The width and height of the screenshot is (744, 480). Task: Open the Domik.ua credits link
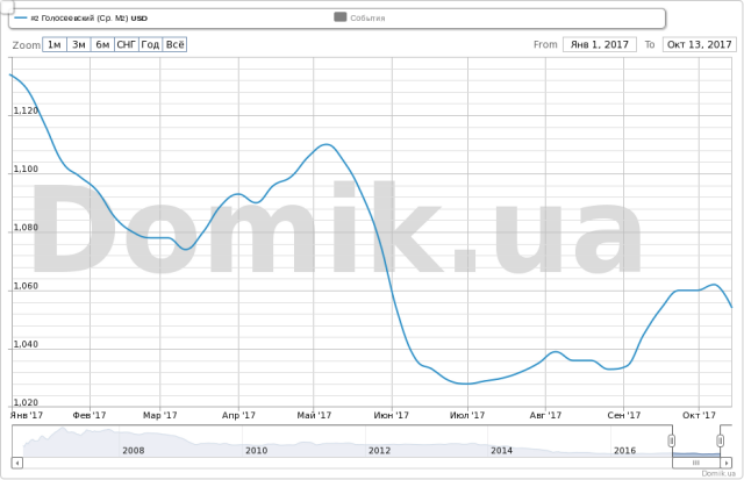click(718, 473)
